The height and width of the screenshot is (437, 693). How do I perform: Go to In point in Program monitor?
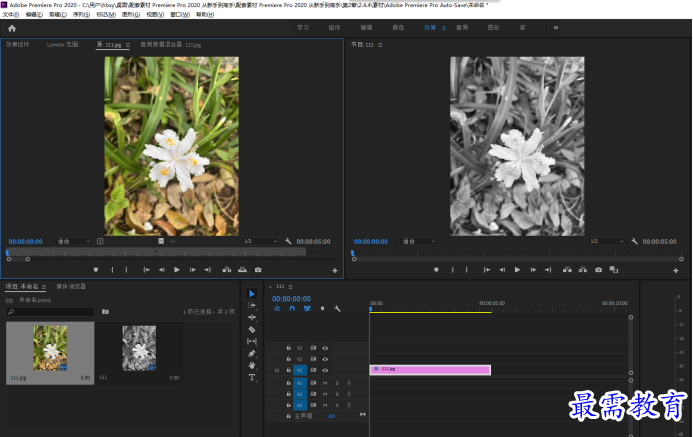487,270
